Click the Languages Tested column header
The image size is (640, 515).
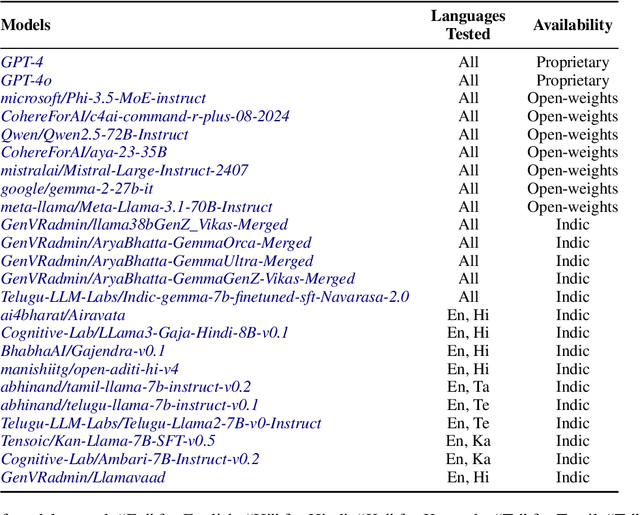click(468, 25)
